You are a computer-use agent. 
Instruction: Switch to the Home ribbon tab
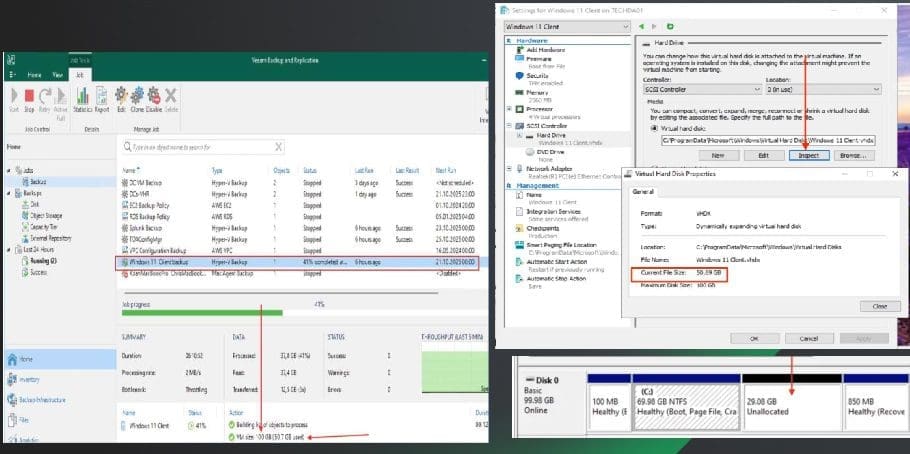(34, 75)
